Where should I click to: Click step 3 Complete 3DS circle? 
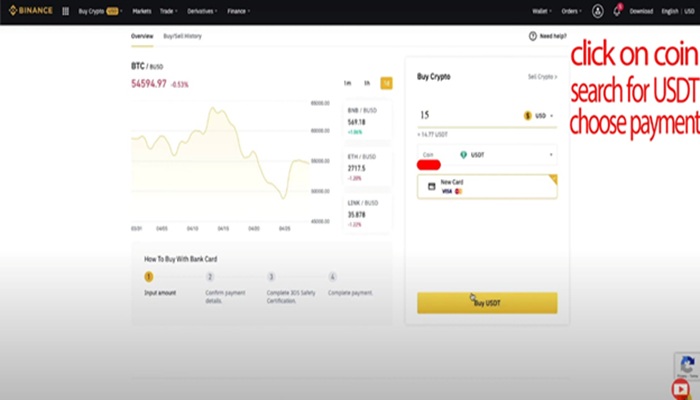pos(271,277)
